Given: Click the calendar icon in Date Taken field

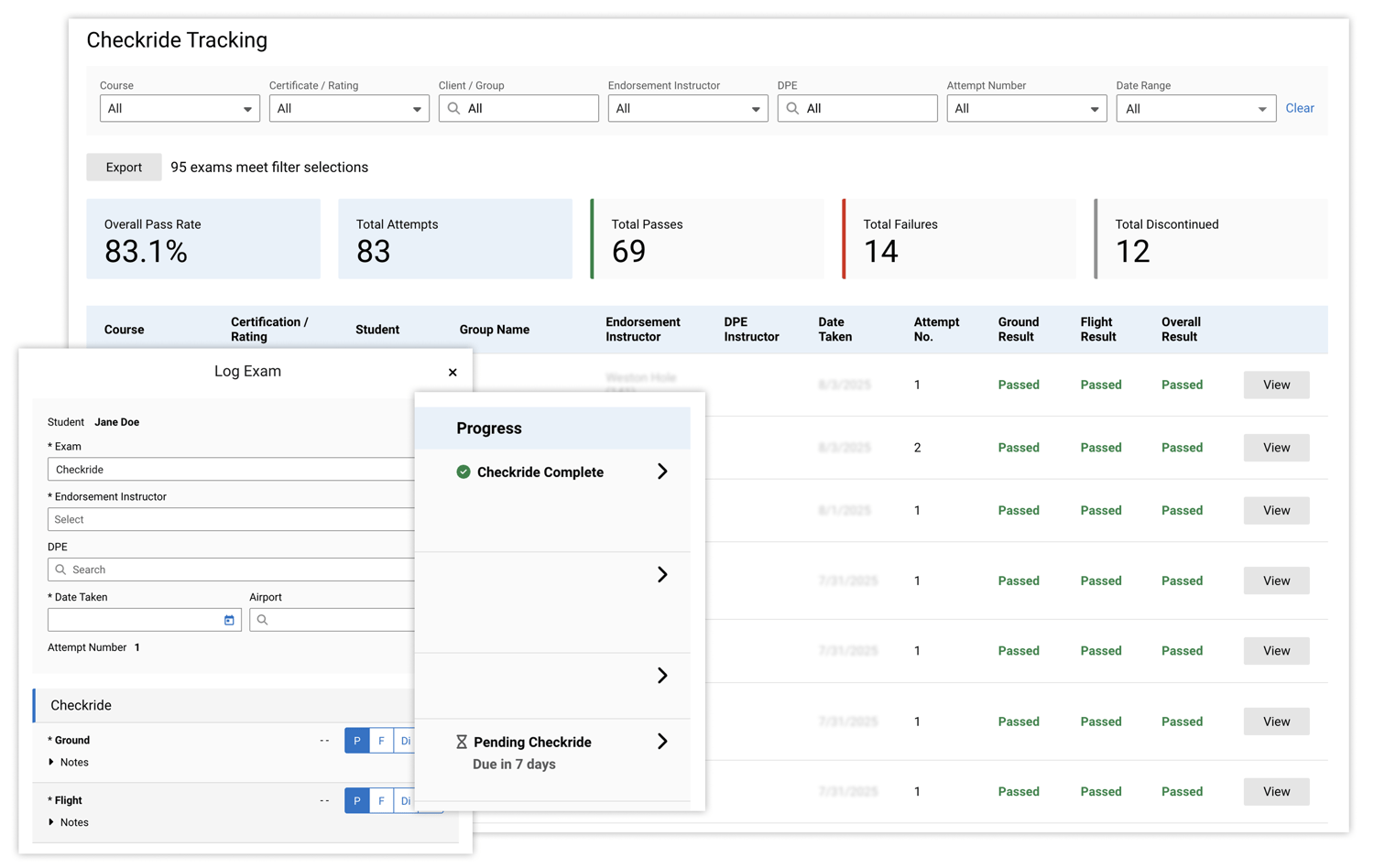Looking at the screenshot, I should click(229, 620).
